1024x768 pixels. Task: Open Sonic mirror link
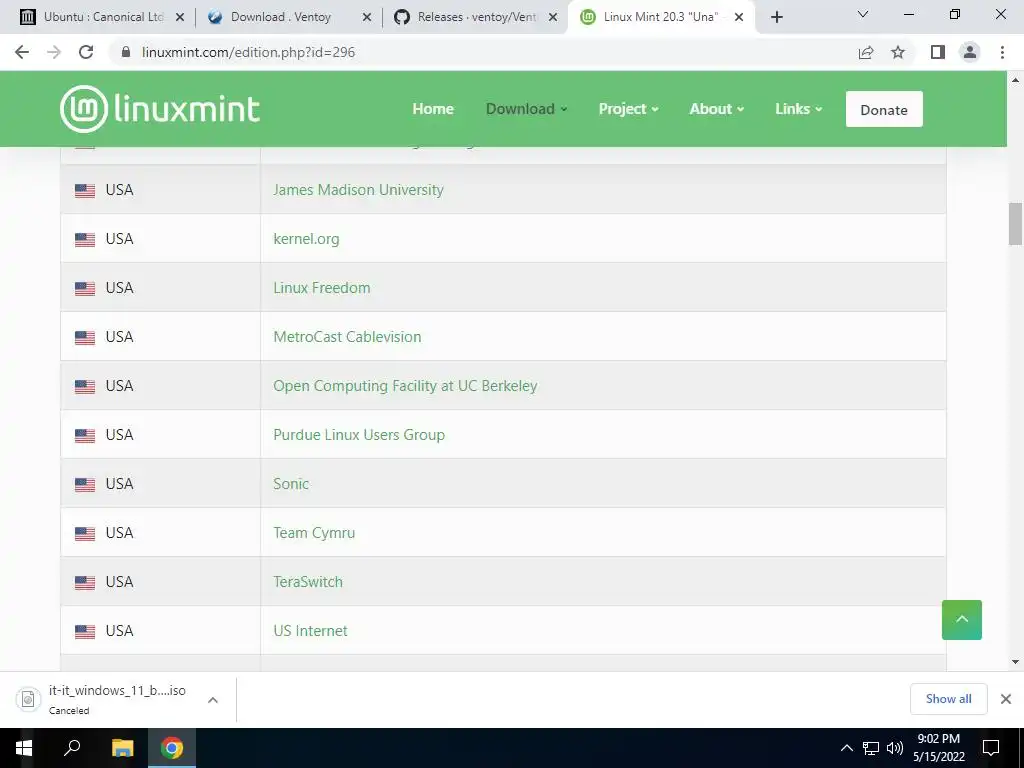[291, 484]
